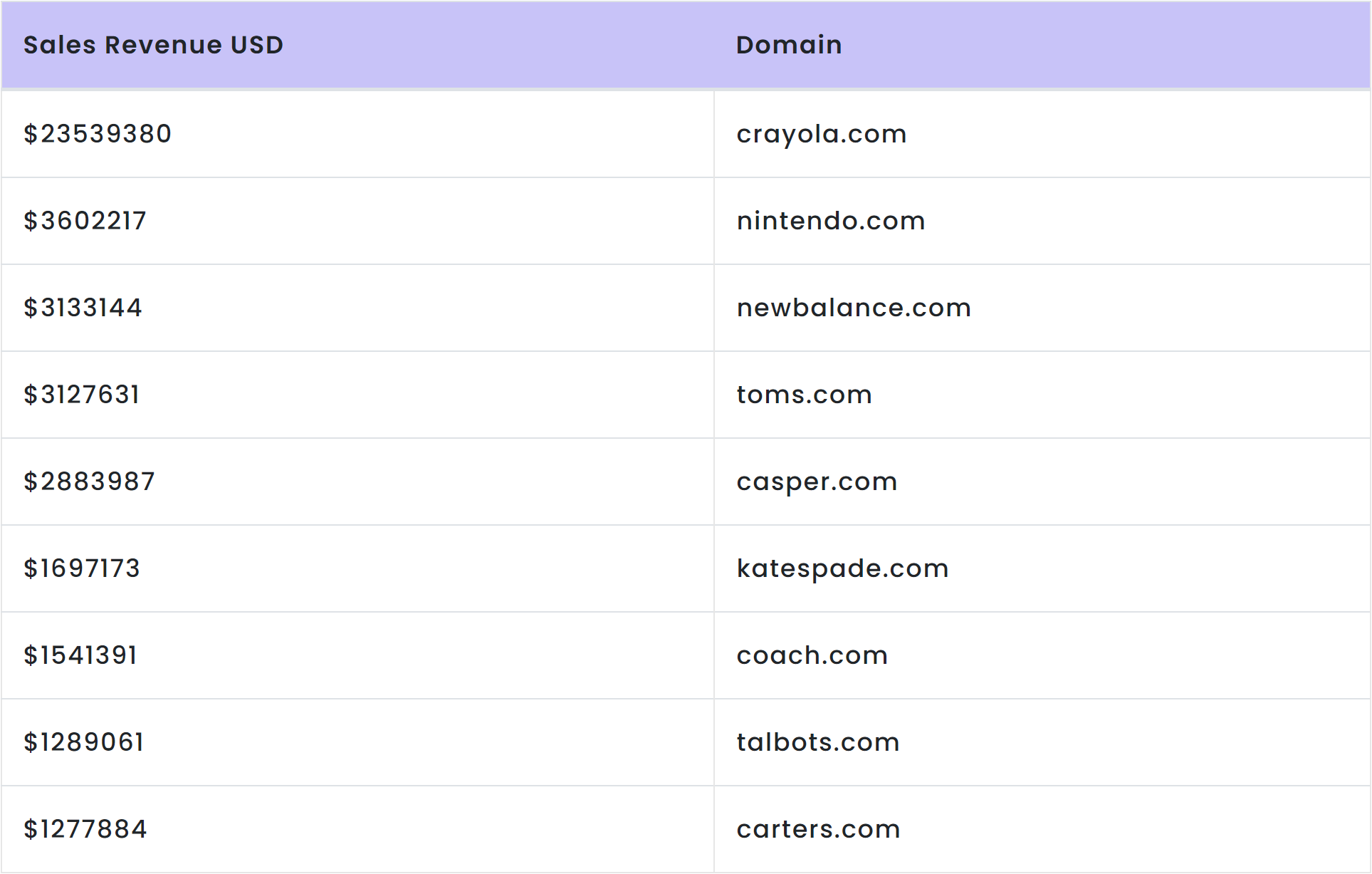Click the Domain column header
The width and height of the screenshot is (1372, 874).
click(789, 45)
